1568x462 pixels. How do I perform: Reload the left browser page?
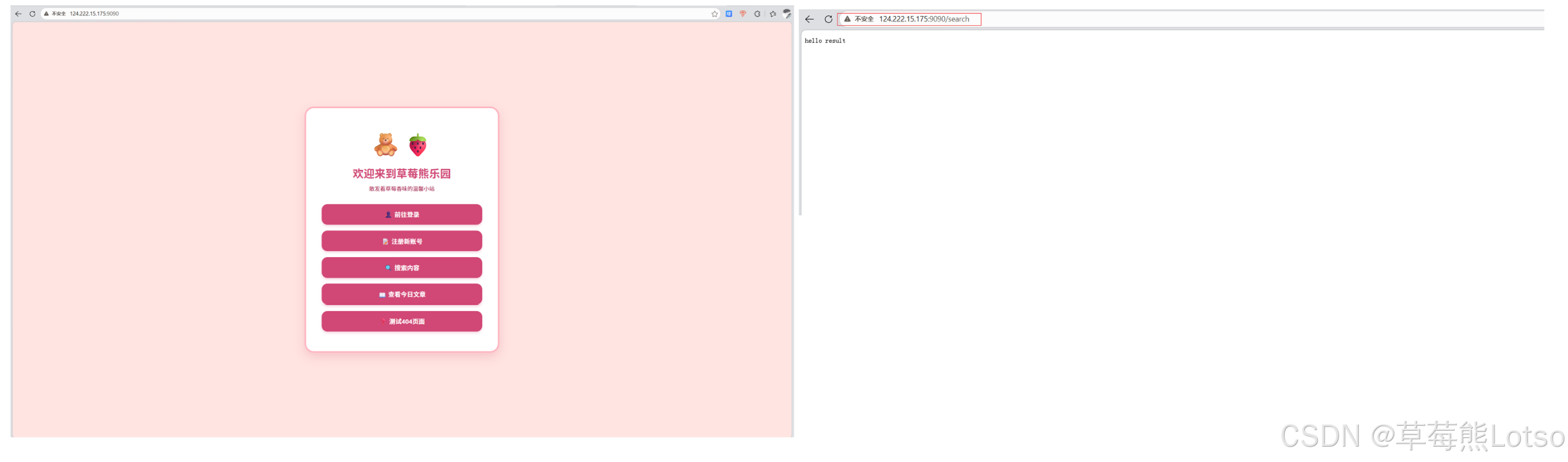coord(33,13)
